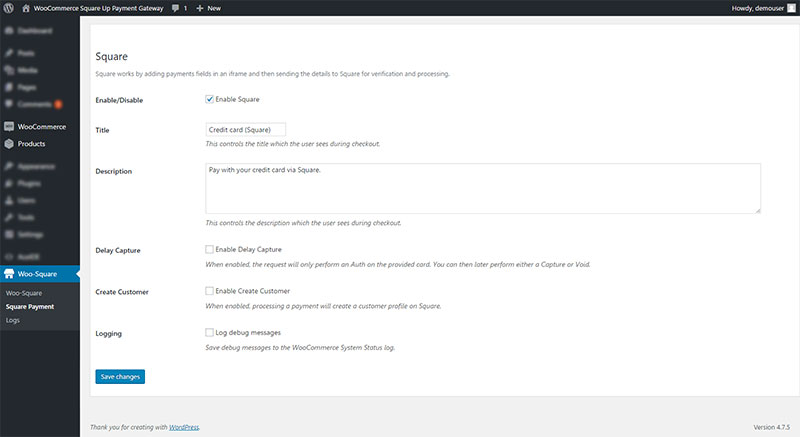
Task: Check the Enable Delay Capture checkbox
Action: 209,249
